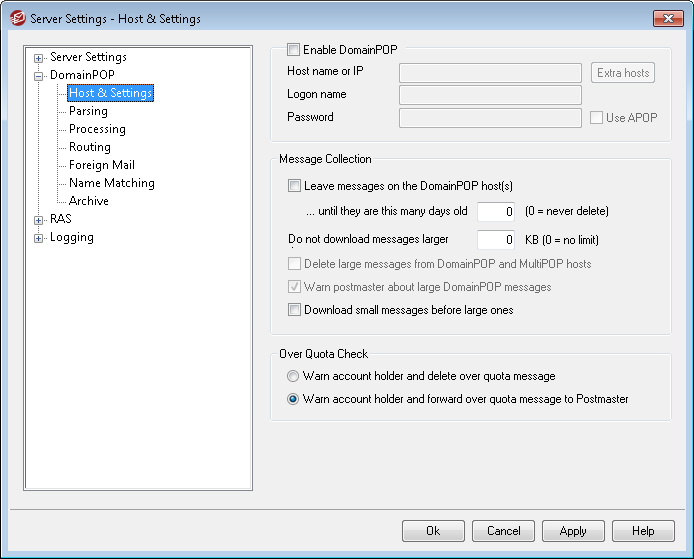Select Foreign Mail in the tree

click(101, 165)
